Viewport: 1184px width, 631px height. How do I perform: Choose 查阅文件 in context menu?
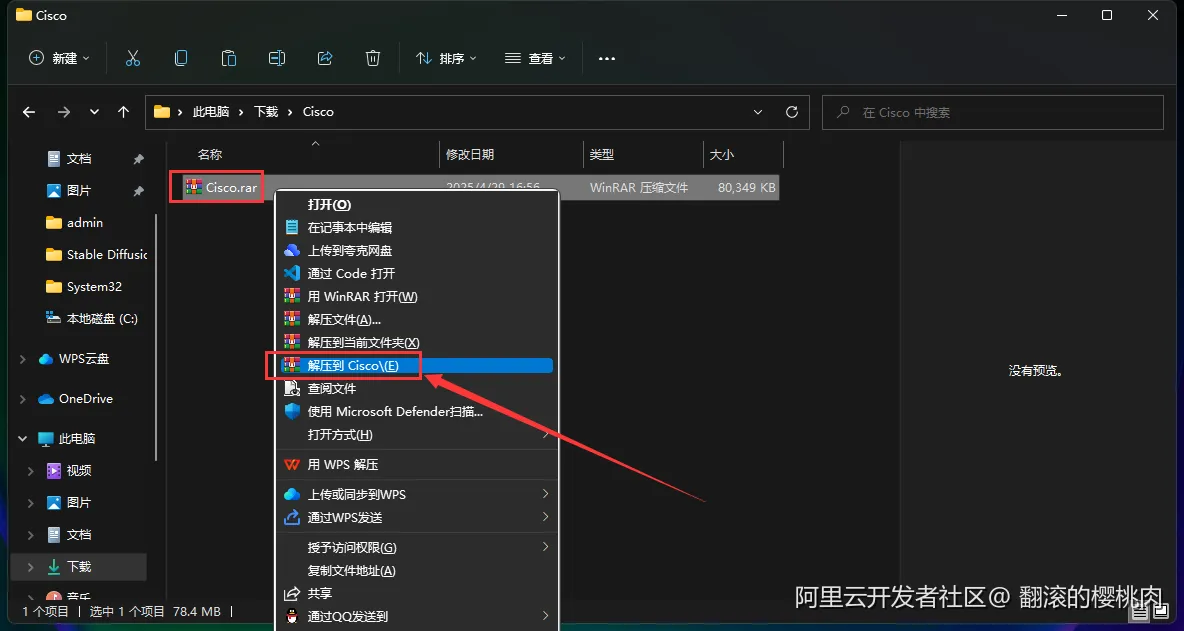(x=417, y=389)
